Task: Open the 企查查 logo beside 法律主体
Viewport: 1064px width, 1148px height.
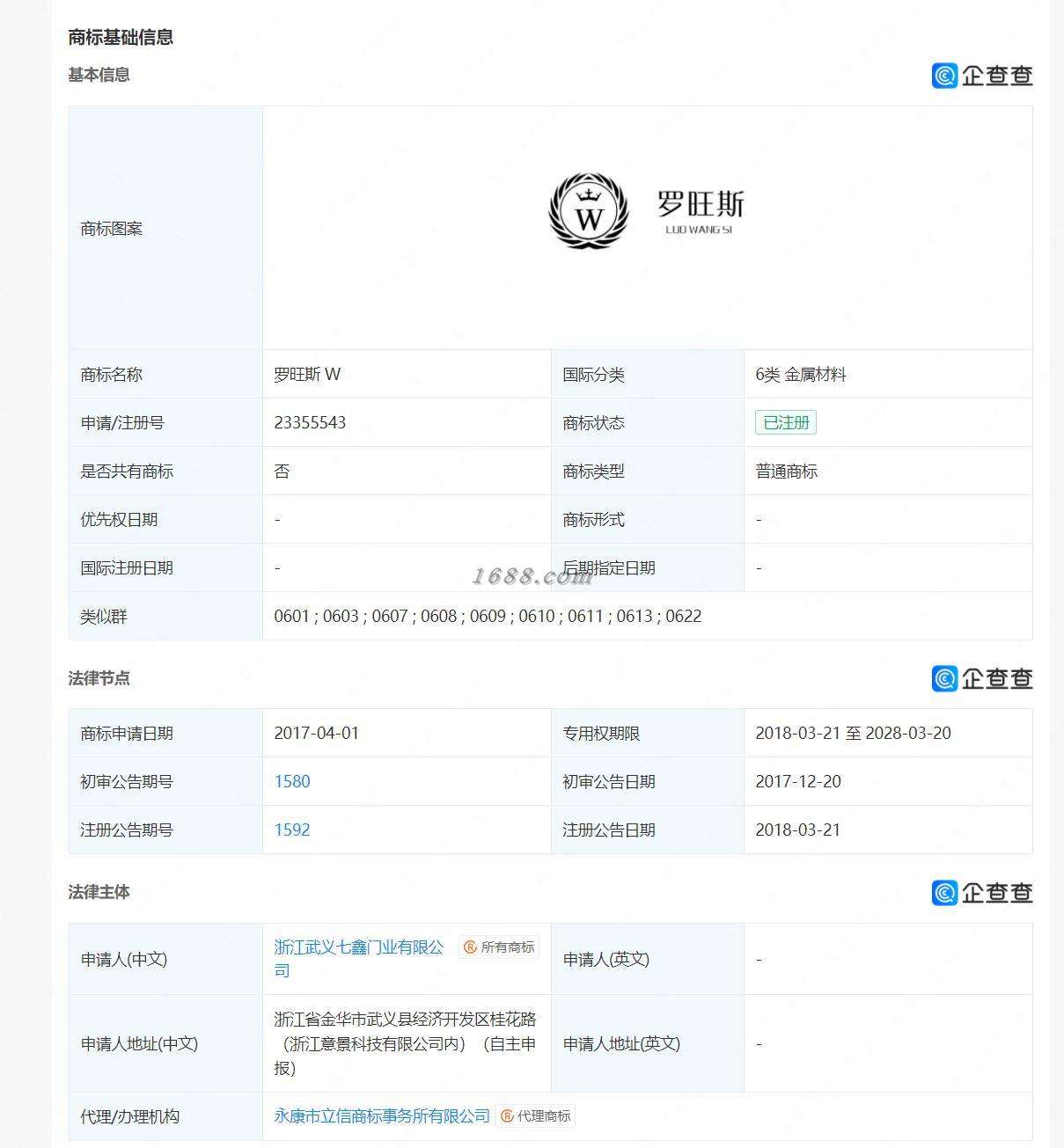Action: click(x=982, y=892)
